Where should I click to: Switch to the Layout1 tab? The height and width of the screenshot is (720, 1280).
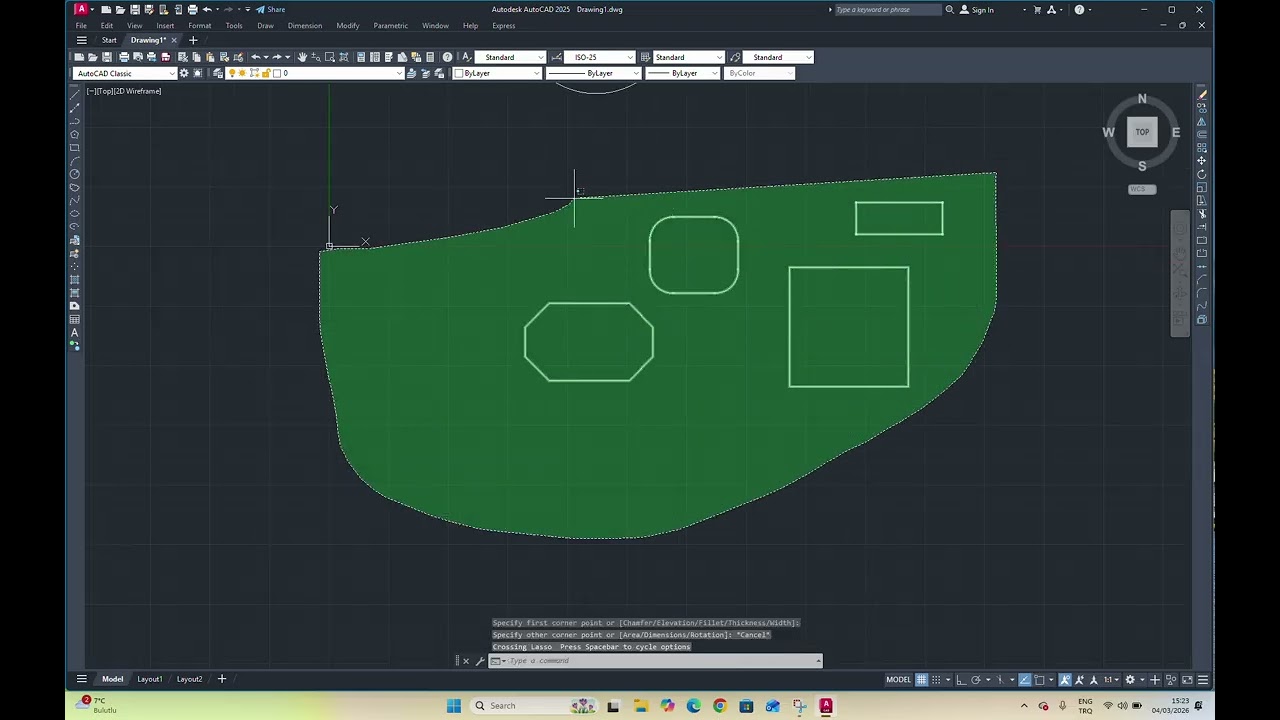click(149, 679)
